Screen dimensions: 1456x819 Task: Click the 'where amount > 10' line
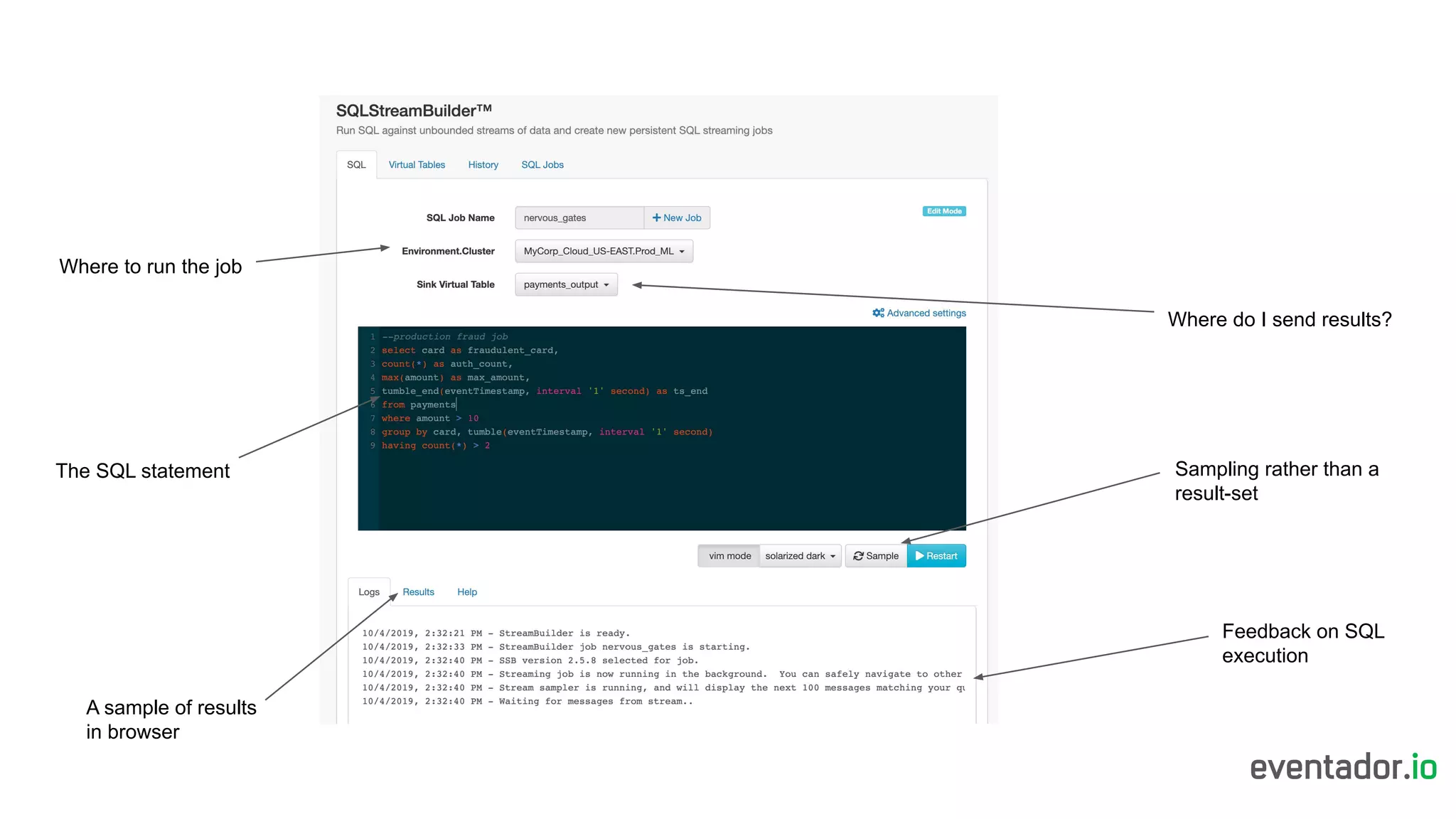[430, 418]
